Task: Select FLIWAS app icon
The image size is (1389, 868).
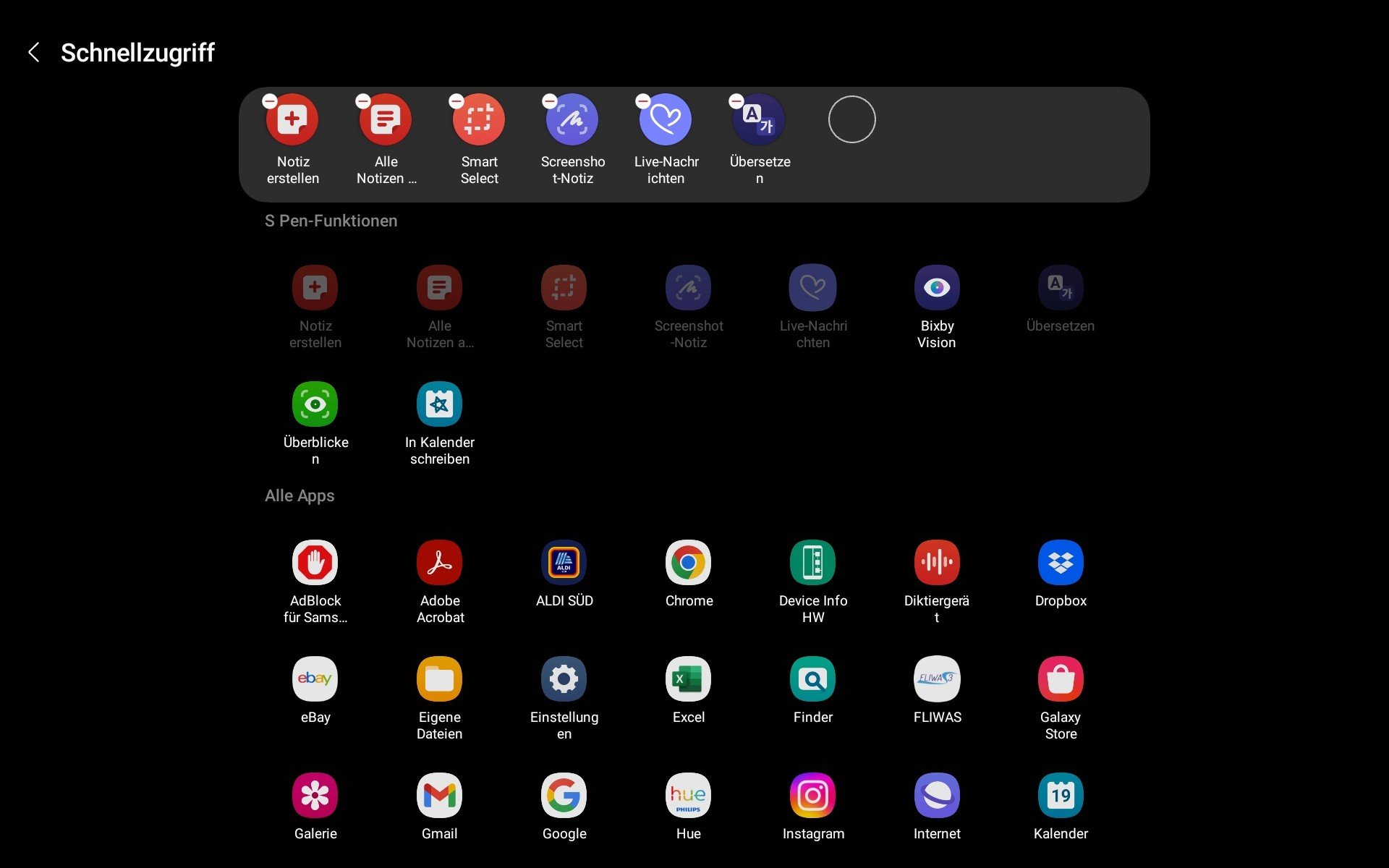Action: point(937,679)
